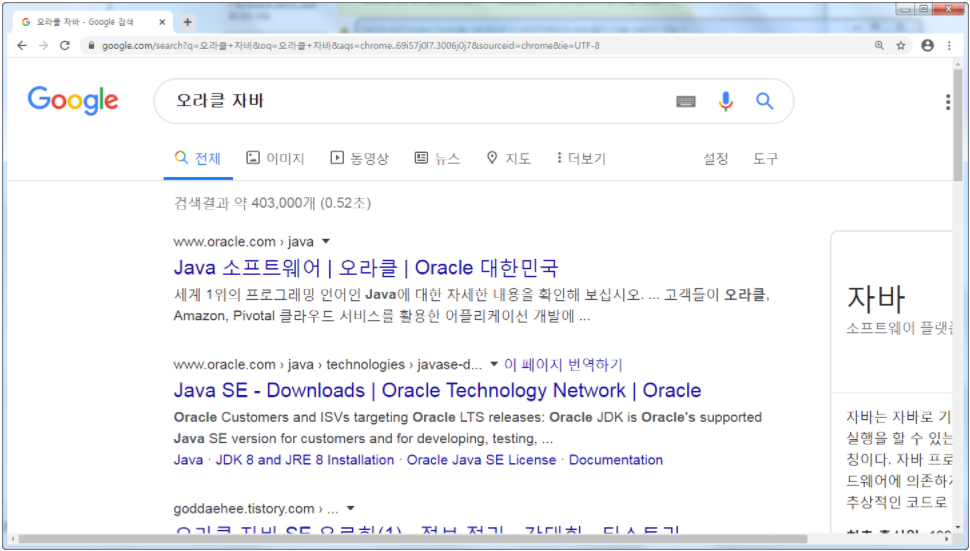970x551 pixels.
Task: Click the vertical scrollbar up arrow
Action: point(958,63)
